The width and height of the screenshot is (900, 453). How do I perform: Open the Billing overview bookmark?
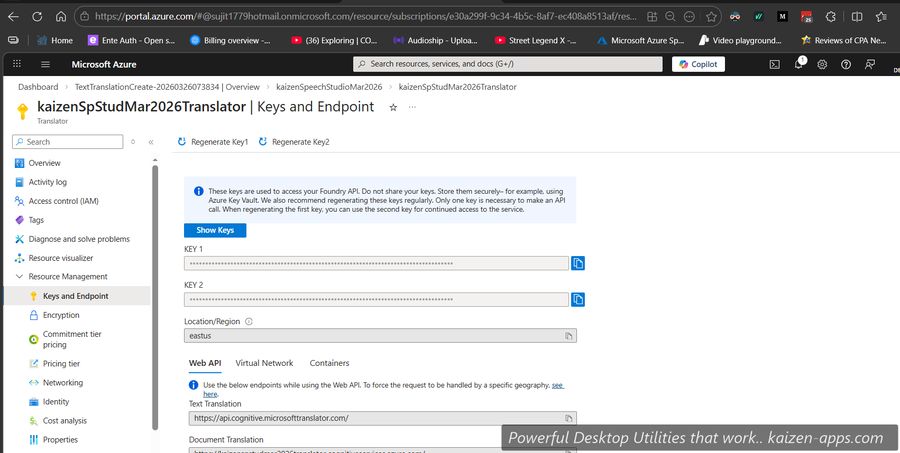(x=230, y=40)
